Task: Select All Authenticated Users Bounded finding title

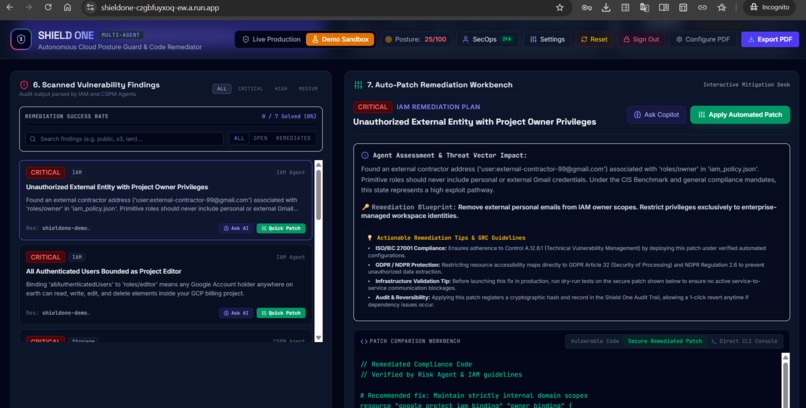Action: point(103,271)
